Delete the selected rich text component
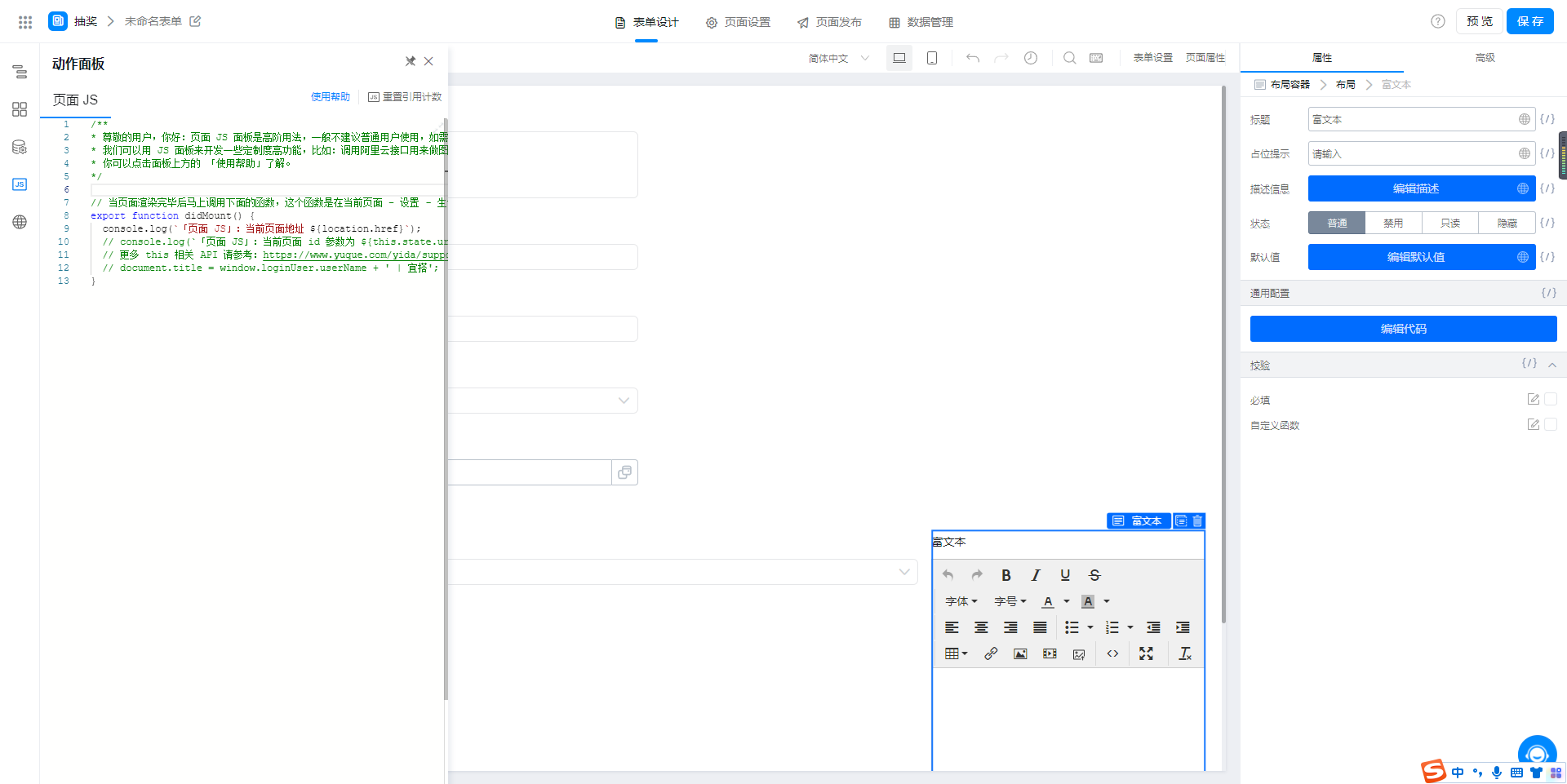 (1197, 520)
